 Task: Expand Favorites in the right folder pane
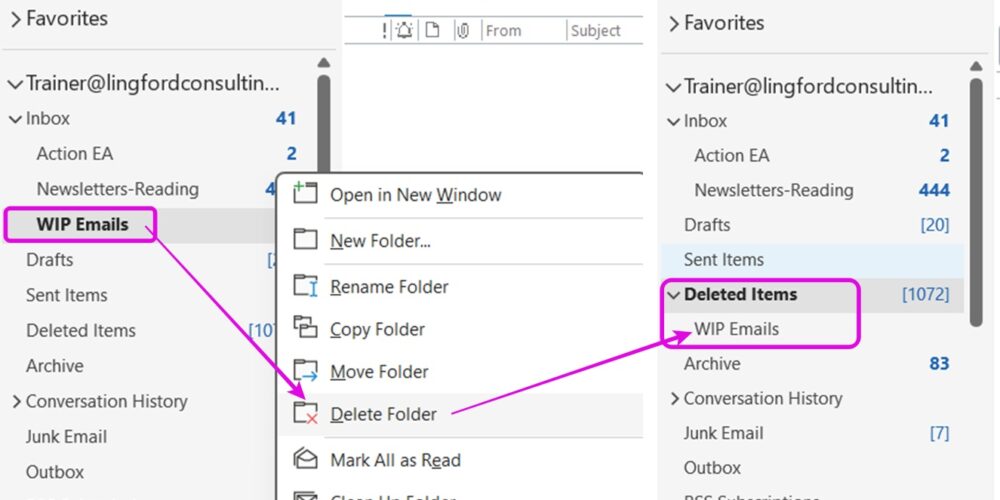point(674,23)
